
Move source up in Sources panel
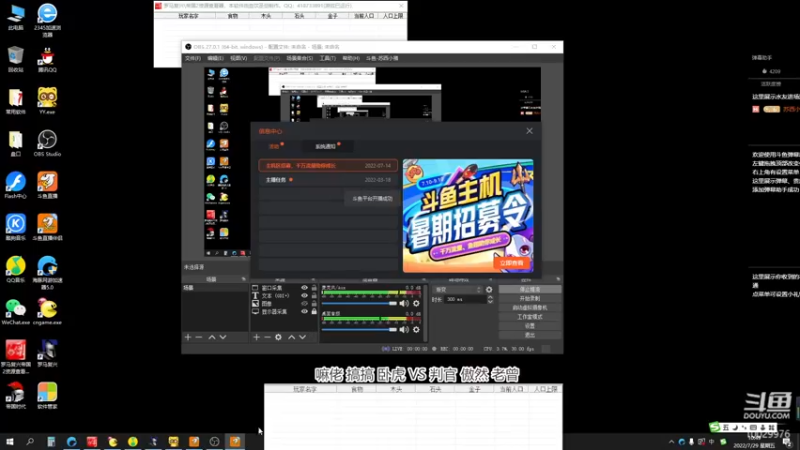tap(291, 337)
